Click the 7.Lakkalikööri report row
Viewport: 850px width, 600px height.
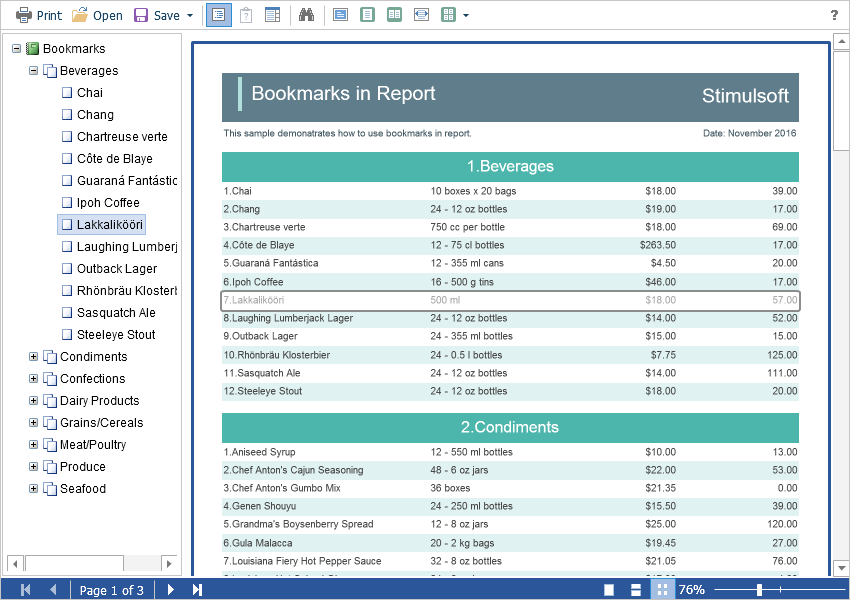(x=510, y=300)
